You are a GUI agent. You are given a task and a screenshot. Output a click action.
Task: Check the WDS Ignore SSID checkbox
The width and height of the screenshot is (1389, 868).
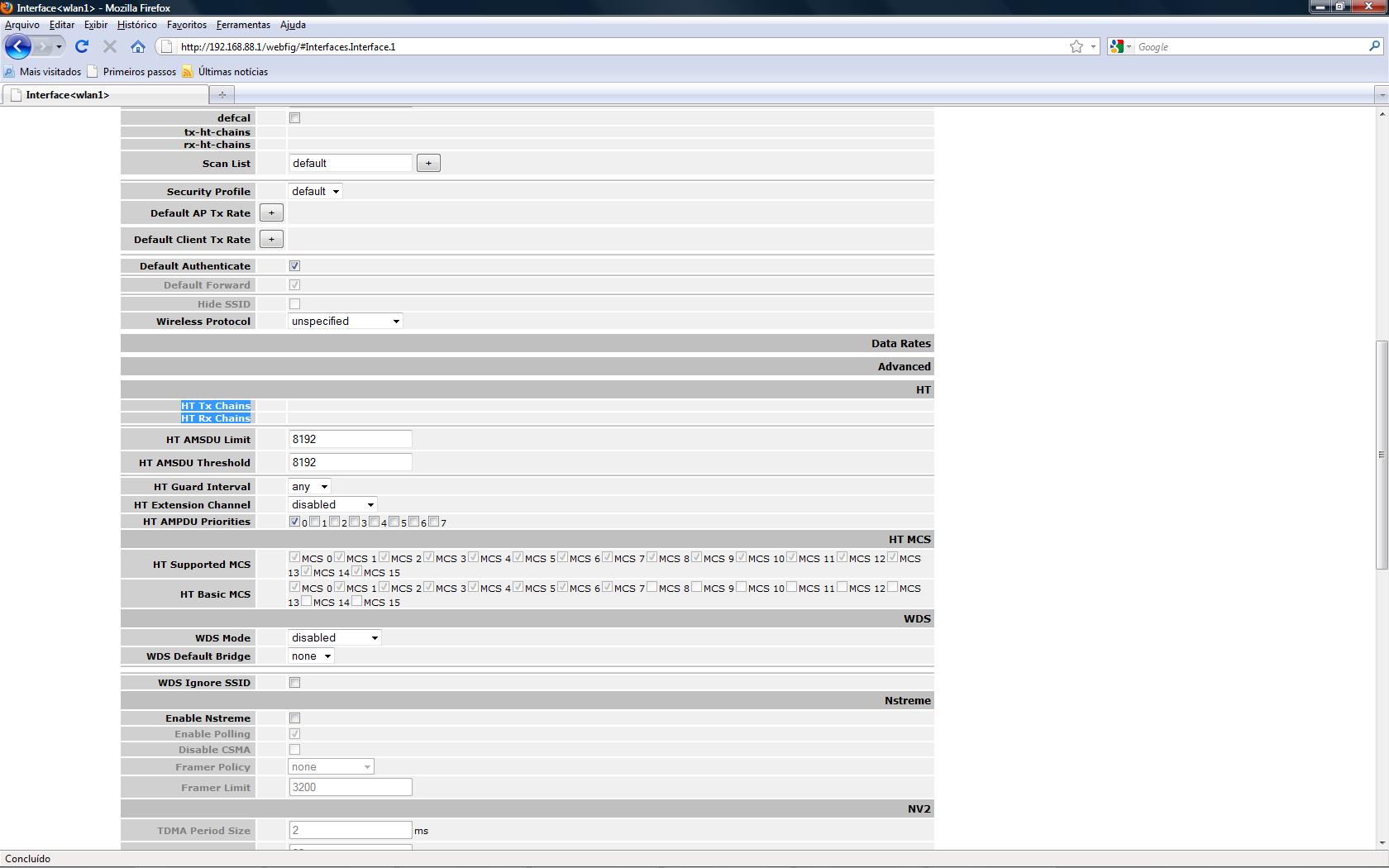pyautogui.click(x=294, y=682)
